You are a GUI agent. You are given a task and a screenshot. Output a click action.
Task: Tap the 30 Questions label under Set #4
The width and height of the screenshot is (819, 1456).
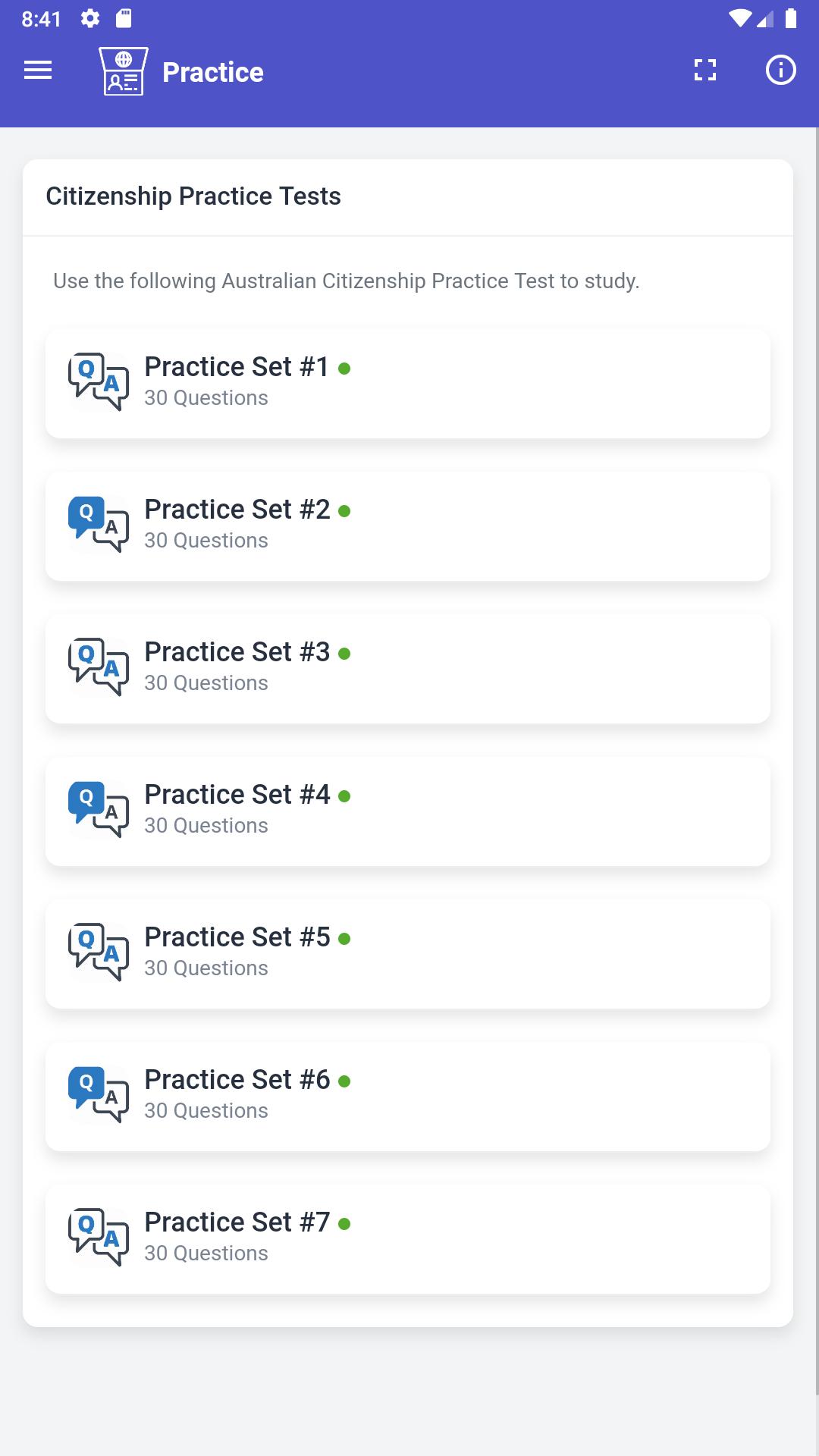[x=206, y=825]
